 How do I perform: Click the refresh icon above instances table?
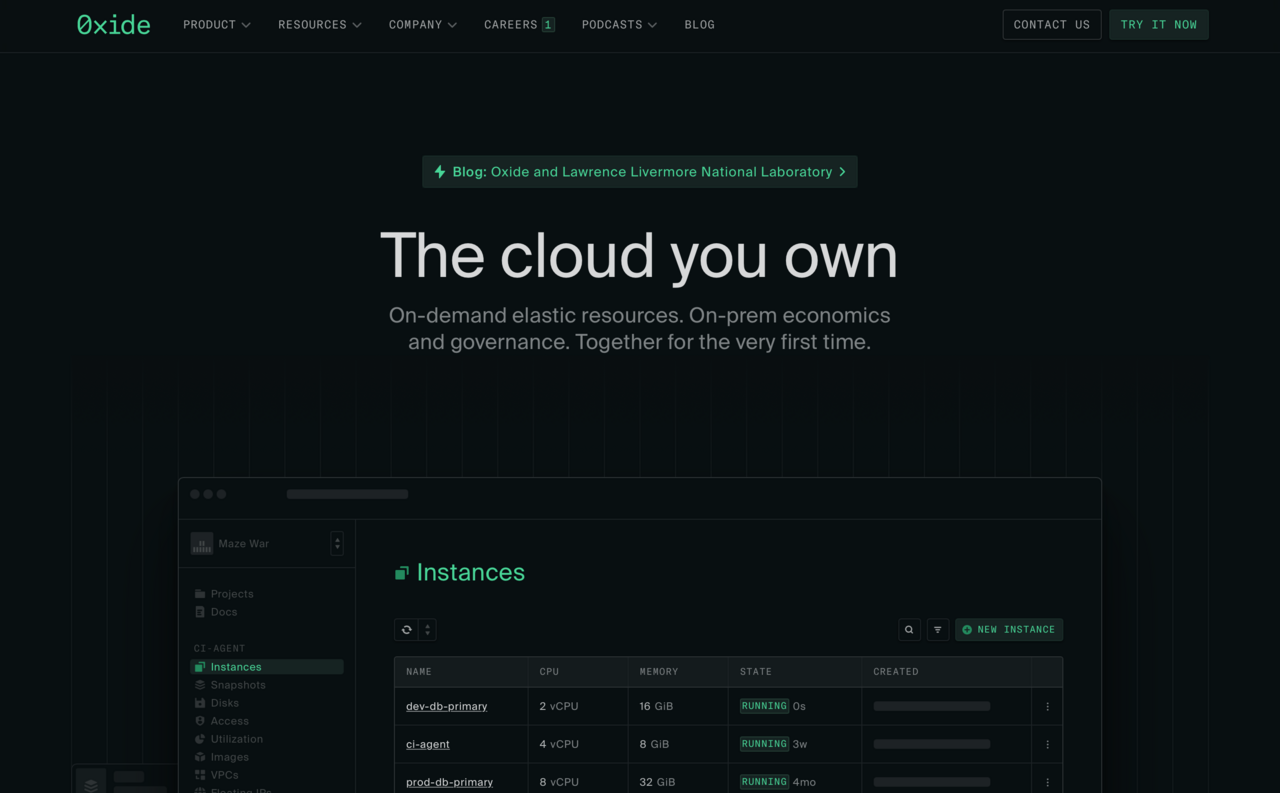(406, 630)
